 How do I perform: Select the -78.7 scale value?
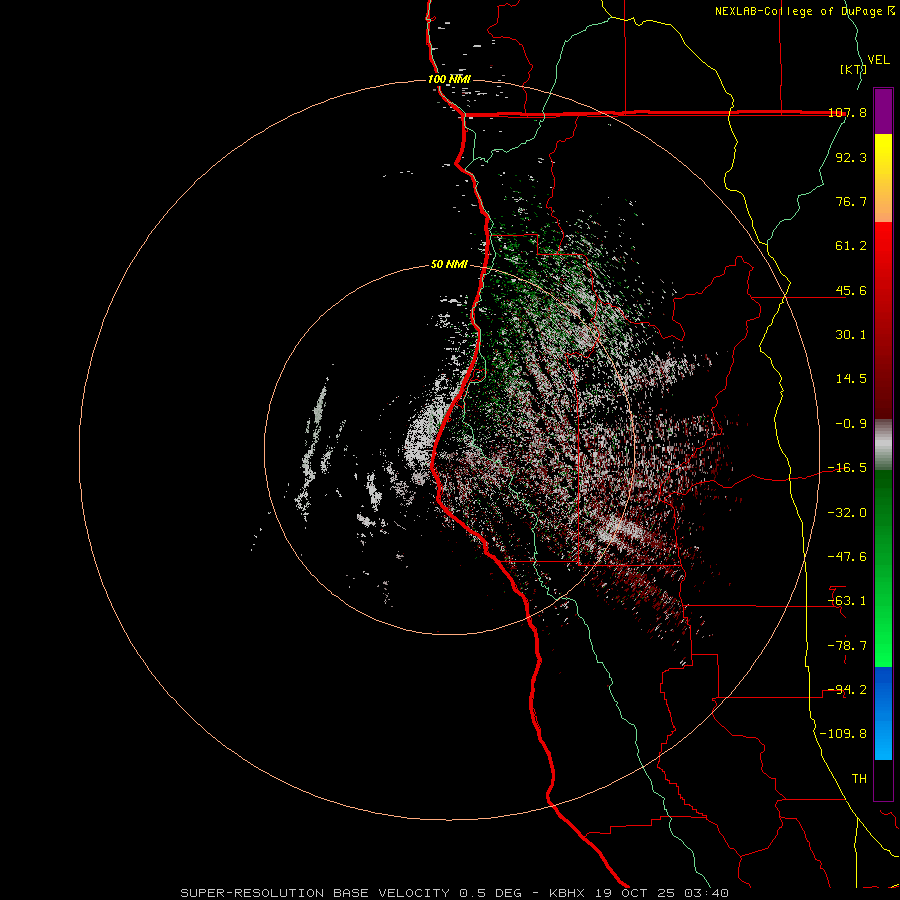tap(847, 646)
